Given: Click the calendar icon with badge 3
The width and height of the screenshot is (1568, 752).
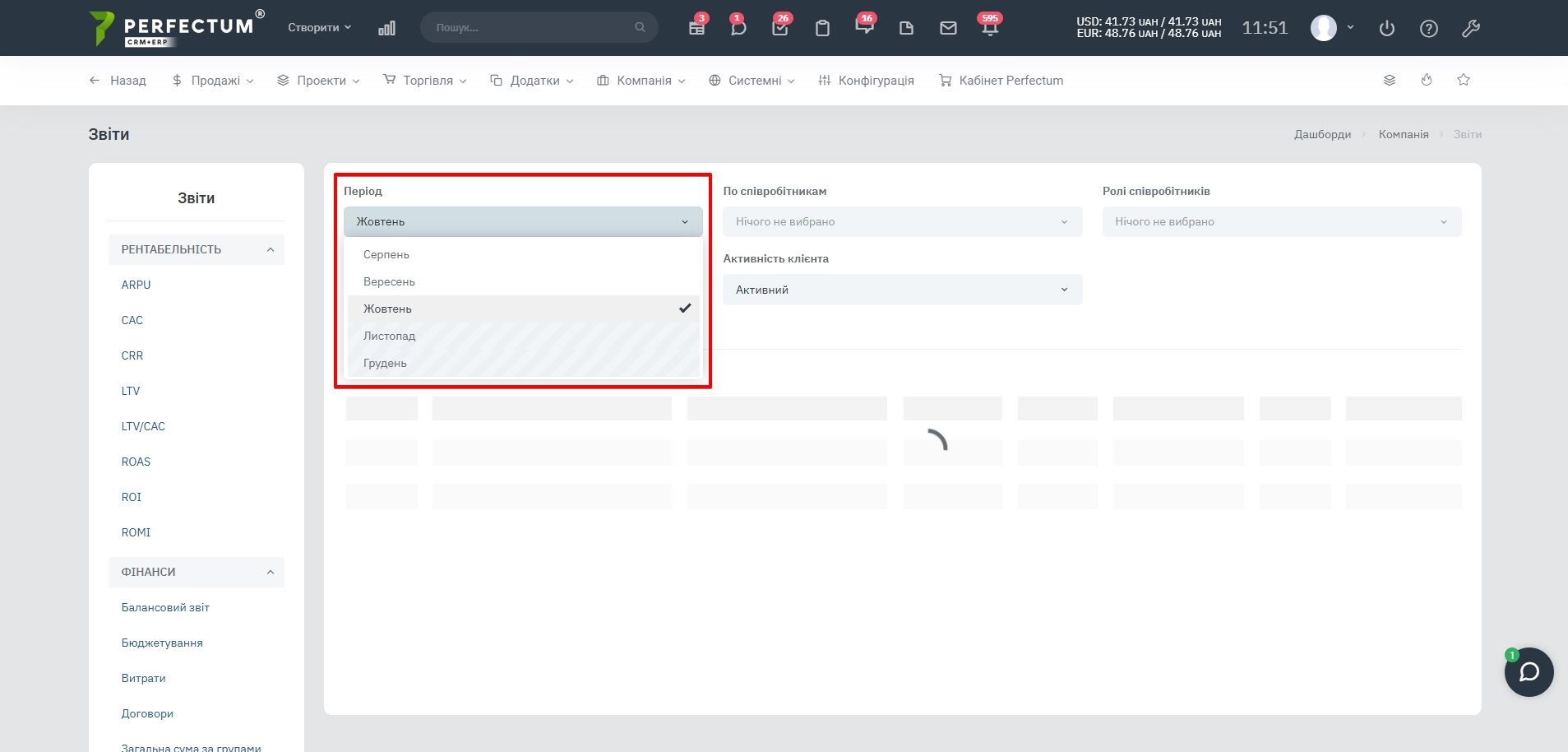Looking at the screenshot, I should 696,28.
